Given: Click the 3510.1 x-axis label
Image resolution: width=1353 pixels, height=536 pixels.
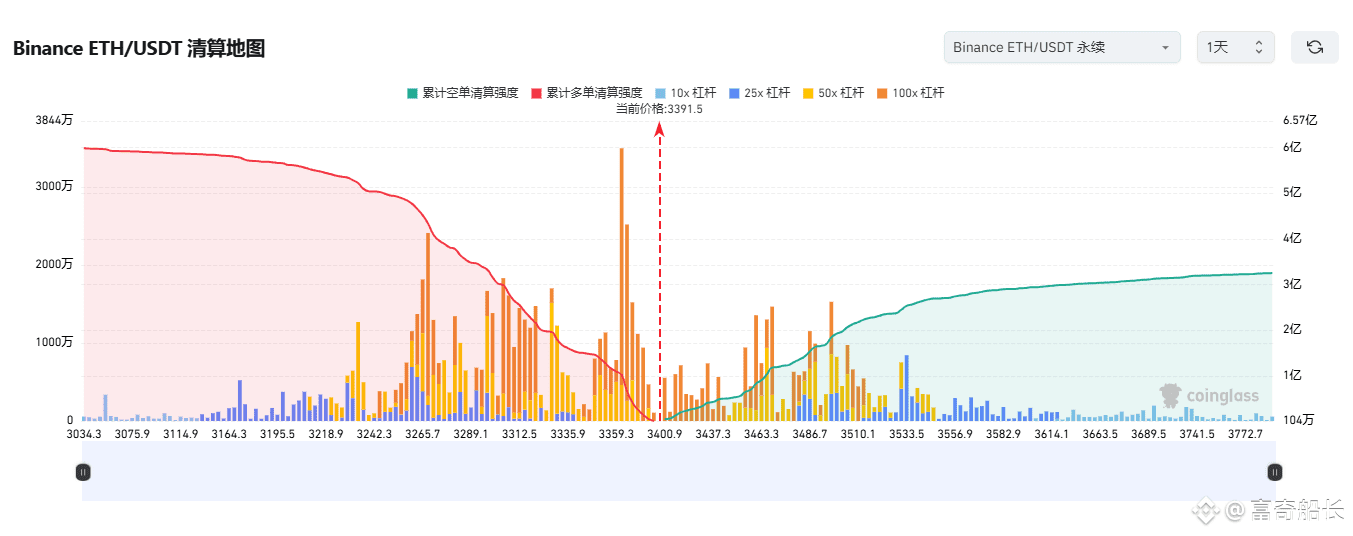Looking at the screenshot, I should 858,434.
